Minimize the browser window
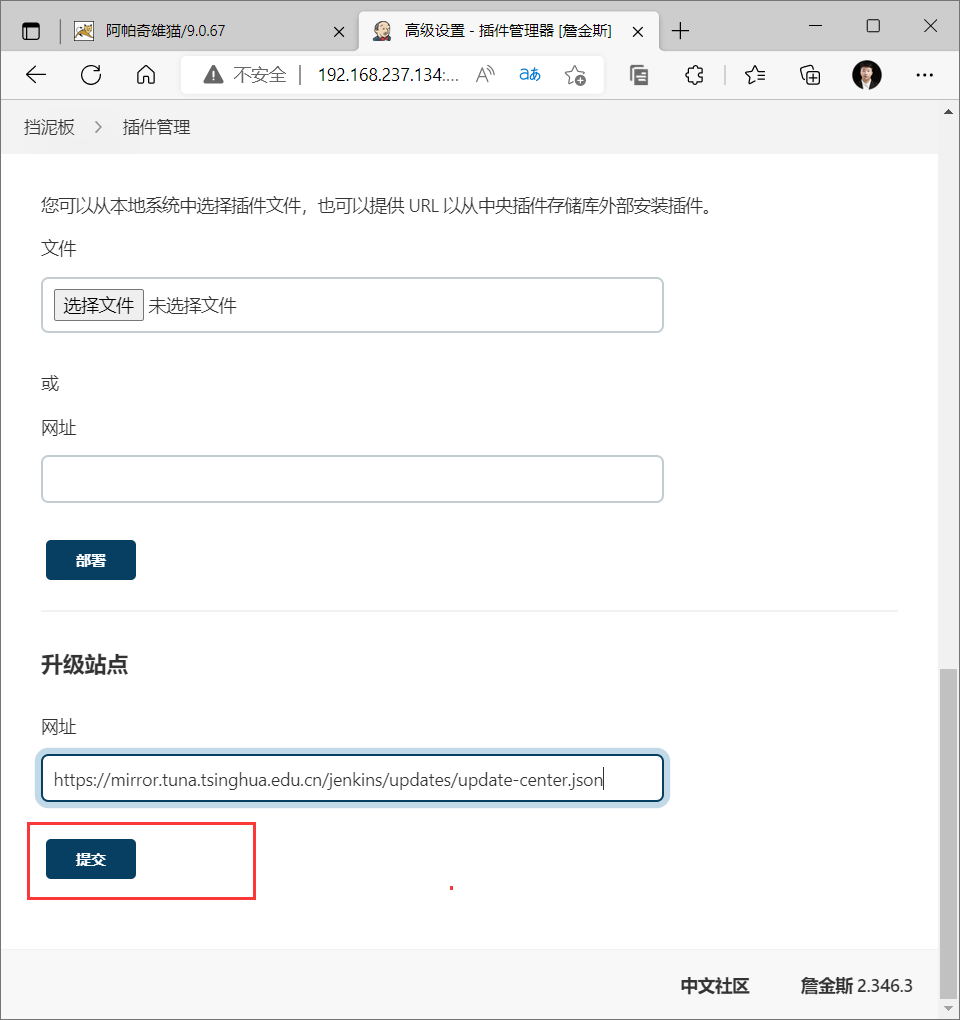960x1020 pixels. pyautogui.click(x=816, y=26)
